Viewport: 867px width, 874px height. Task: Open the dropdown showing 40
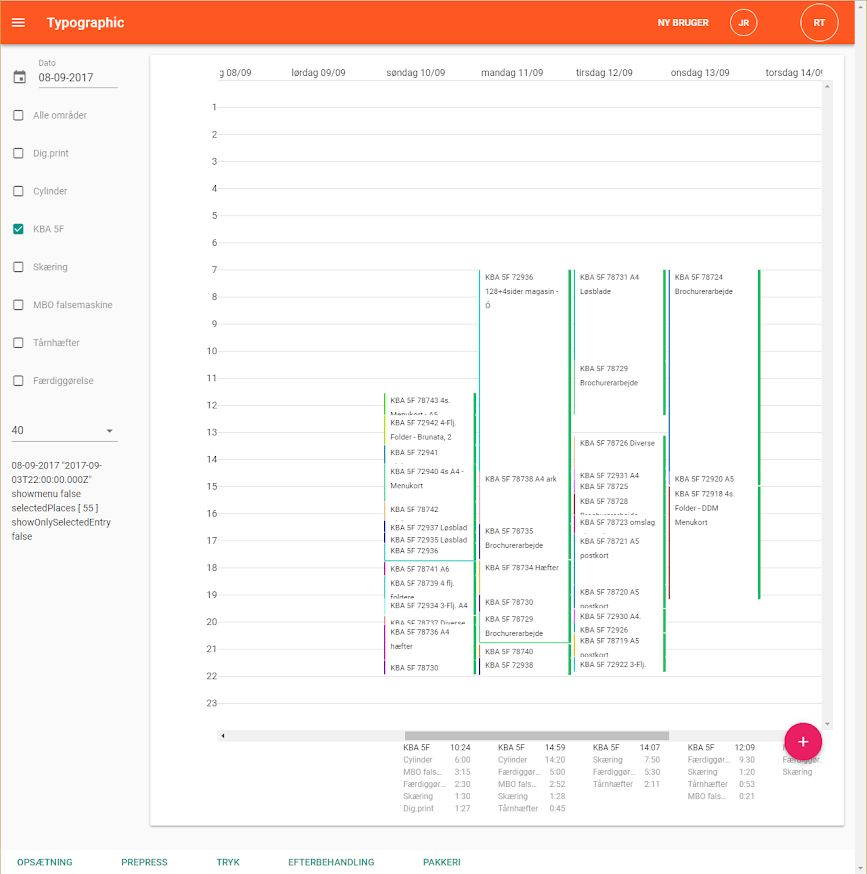click(64, 430)
